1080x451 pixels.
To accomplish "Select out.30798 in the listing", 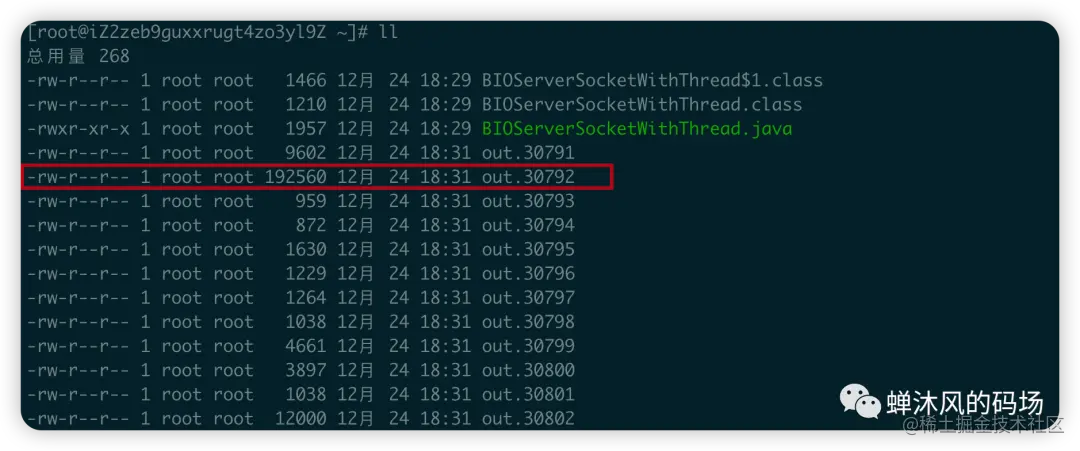I will coord(528,322).
